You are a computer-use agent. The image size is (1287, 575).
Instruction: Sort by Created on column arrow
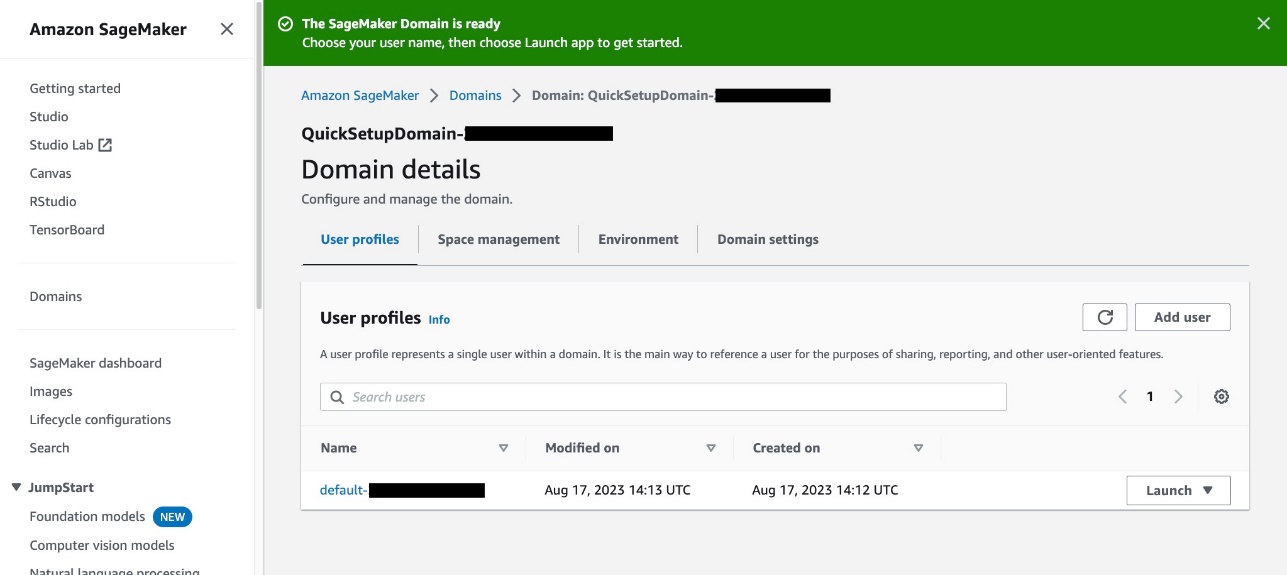pos(918,448)
